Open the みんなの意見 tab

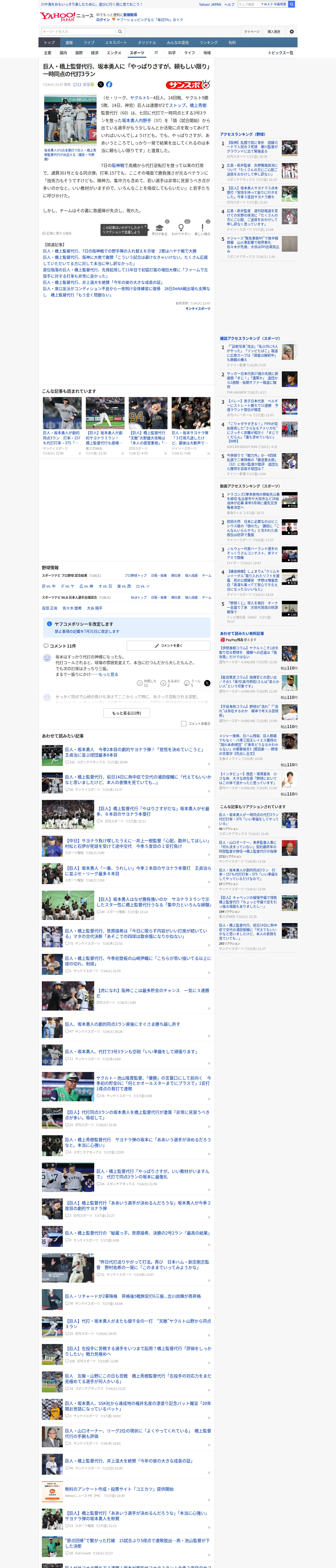(177, 43)
